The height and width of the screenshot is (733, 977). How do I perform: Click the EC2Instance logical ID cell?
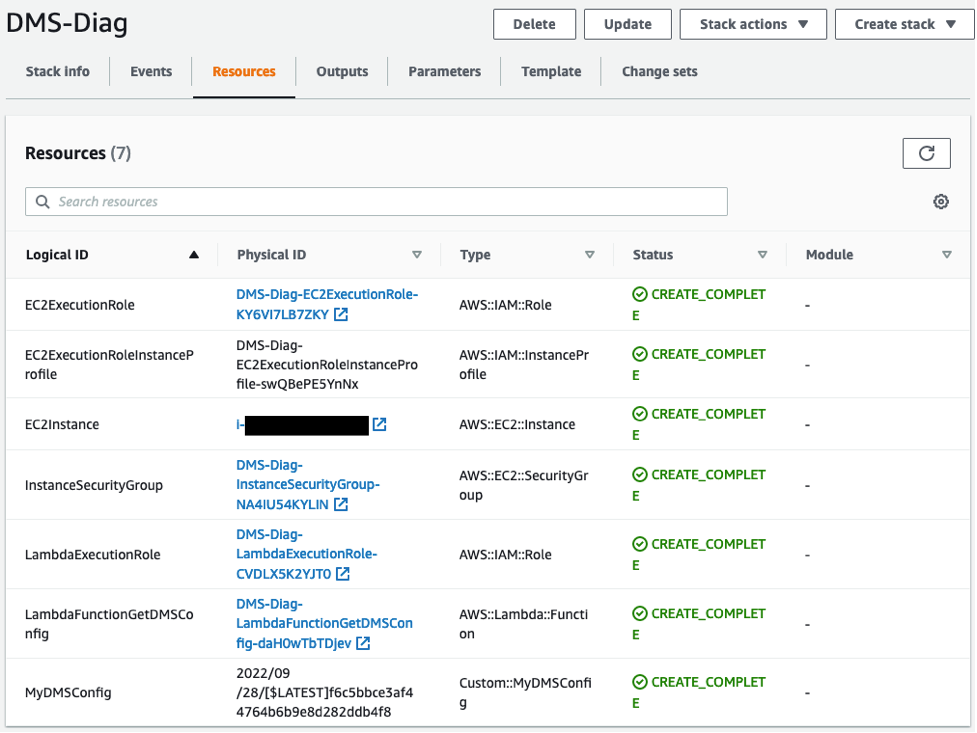tap(62, 424)
